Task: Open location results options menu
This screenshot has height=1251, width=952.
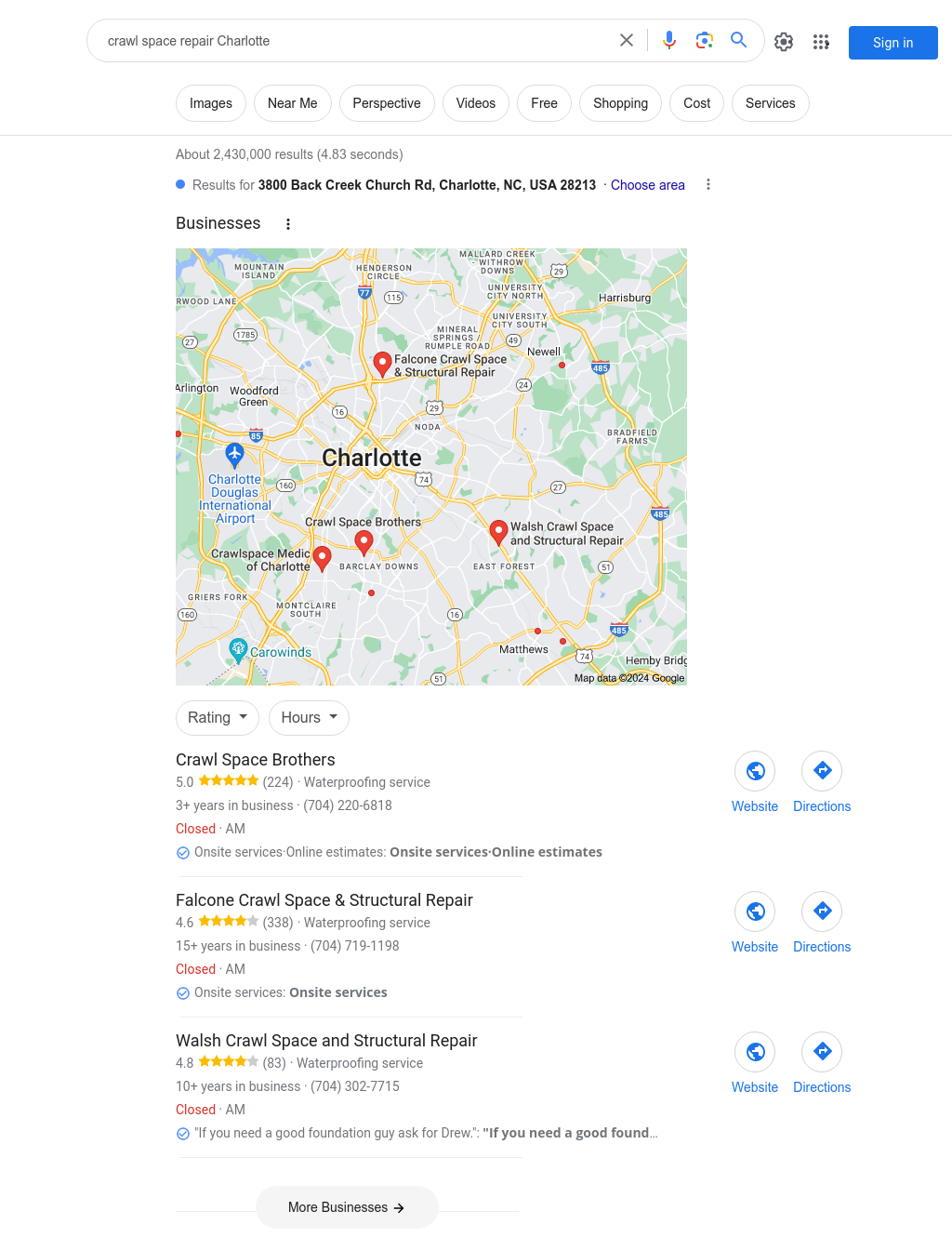Action: coord(708,185)
